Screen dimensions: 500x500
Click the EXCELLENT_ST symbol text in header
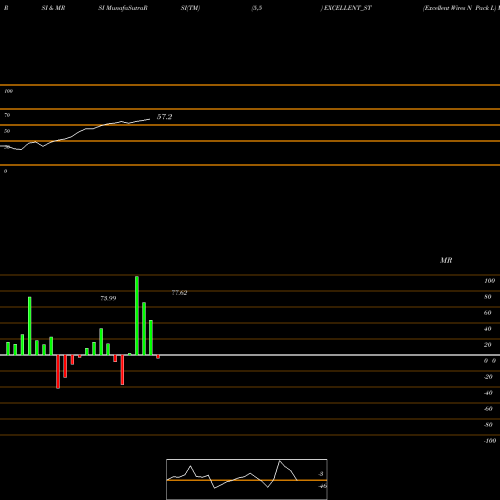pos(348,8)
